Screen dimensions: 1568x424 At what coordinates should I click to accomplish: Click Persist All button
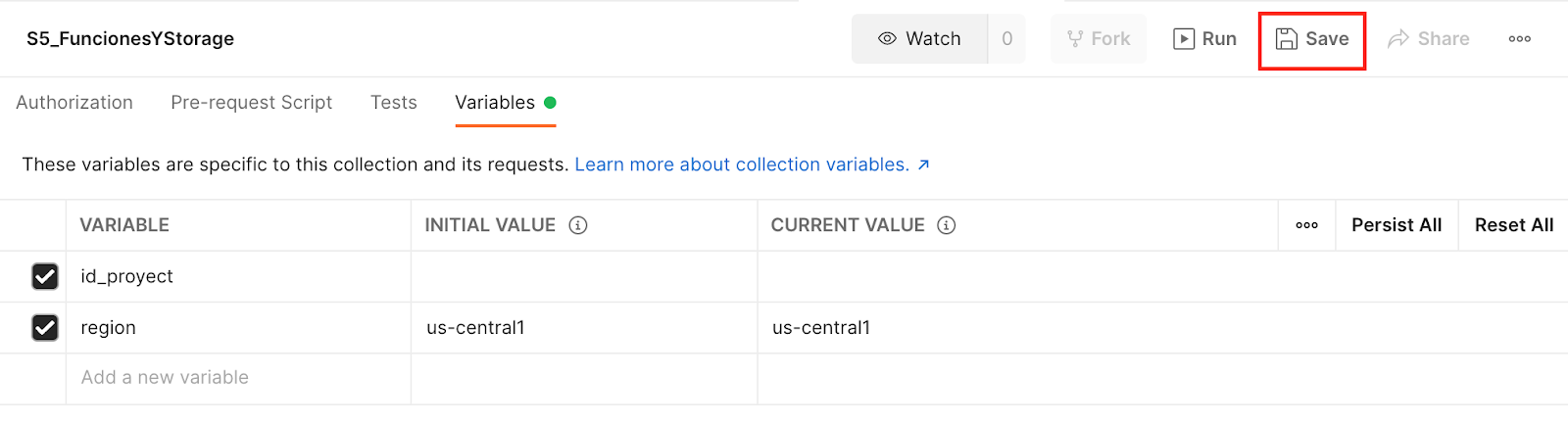(1396, 225)
